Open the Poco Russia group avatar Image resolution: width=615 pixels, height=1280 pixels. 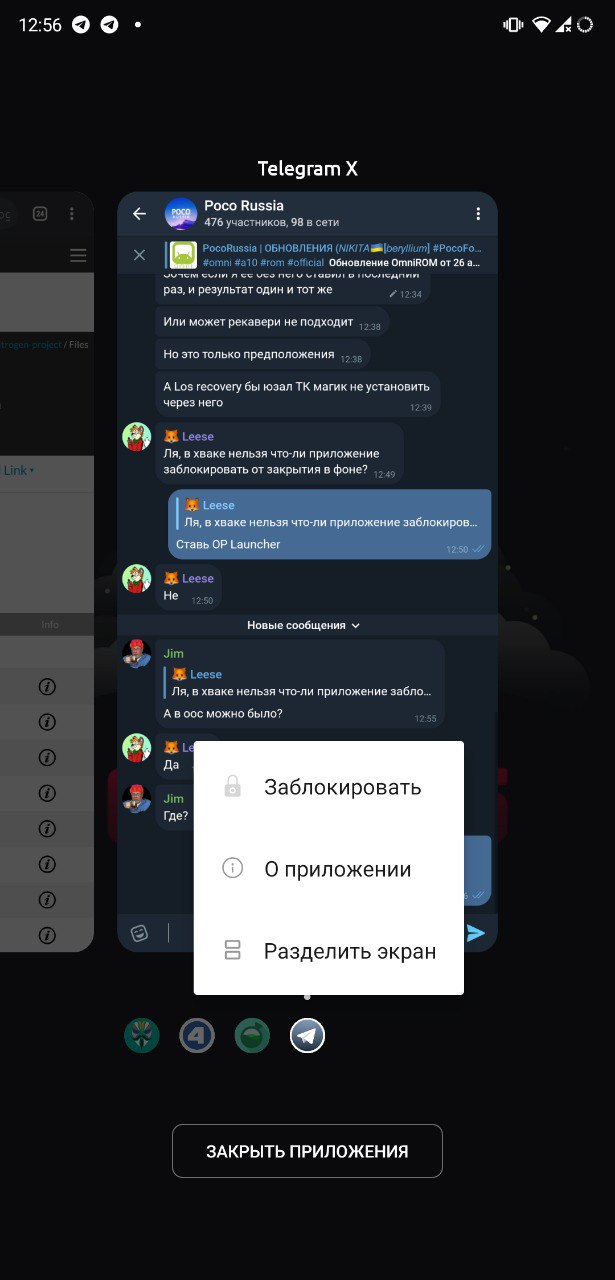click(181, 214)
